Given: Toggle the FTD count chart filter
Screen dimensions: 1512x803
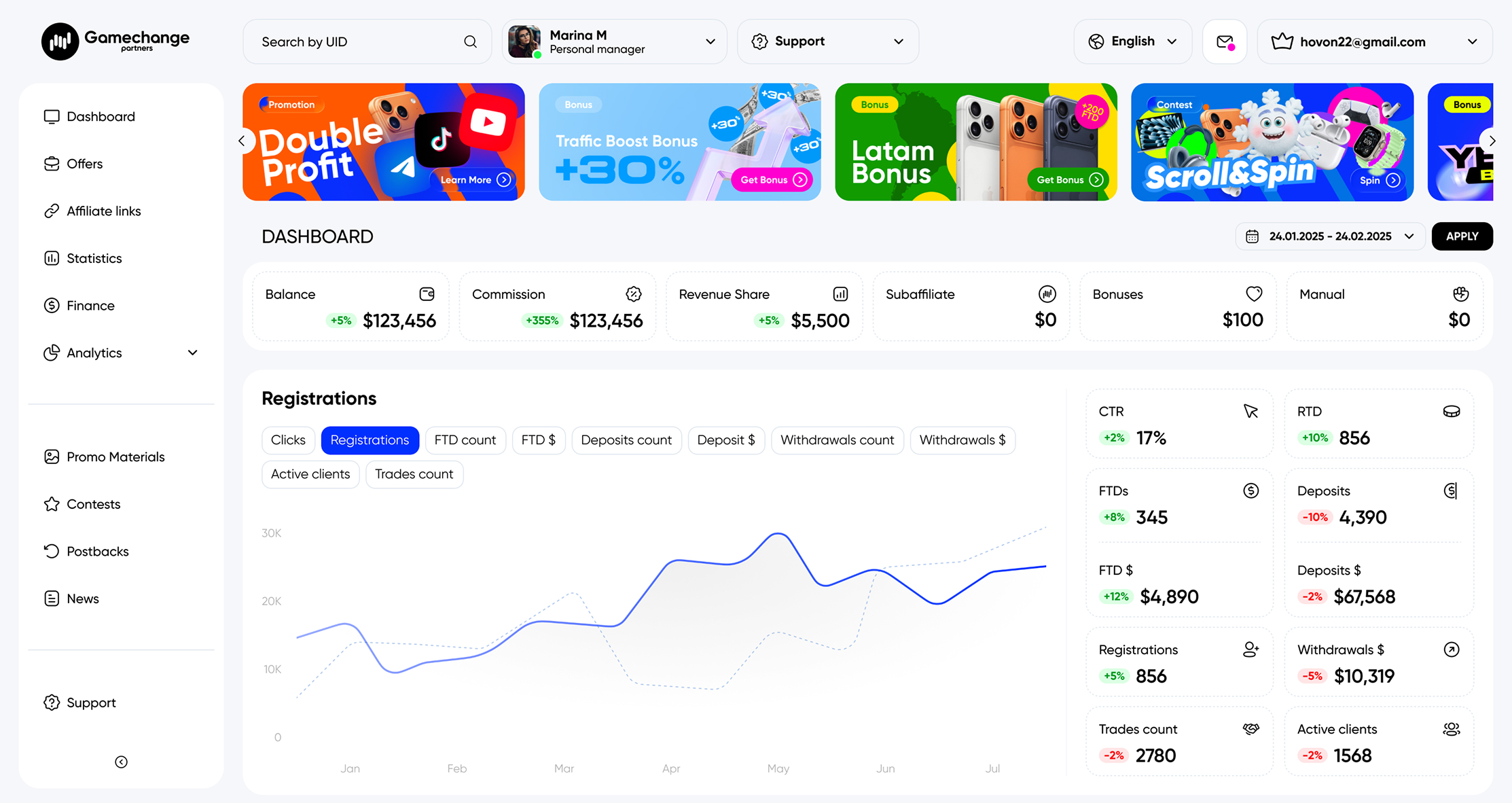Looking at the screenshot, I should pos(465,440).
